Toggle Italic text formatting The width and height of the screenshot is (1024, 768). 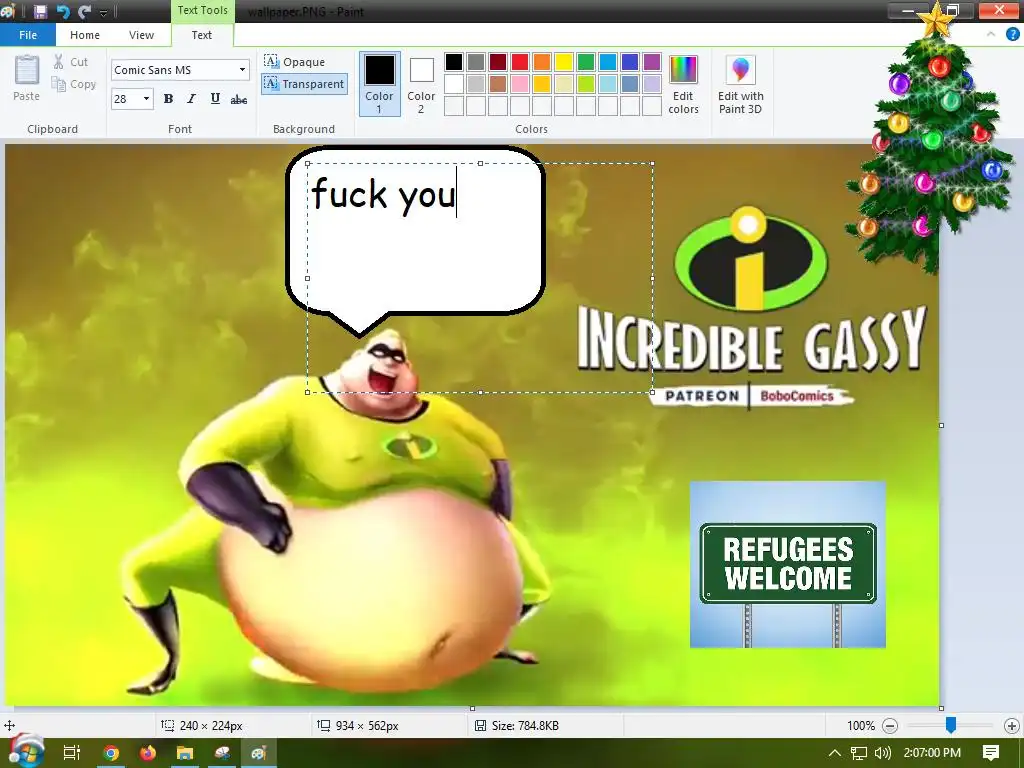[191, 99]
